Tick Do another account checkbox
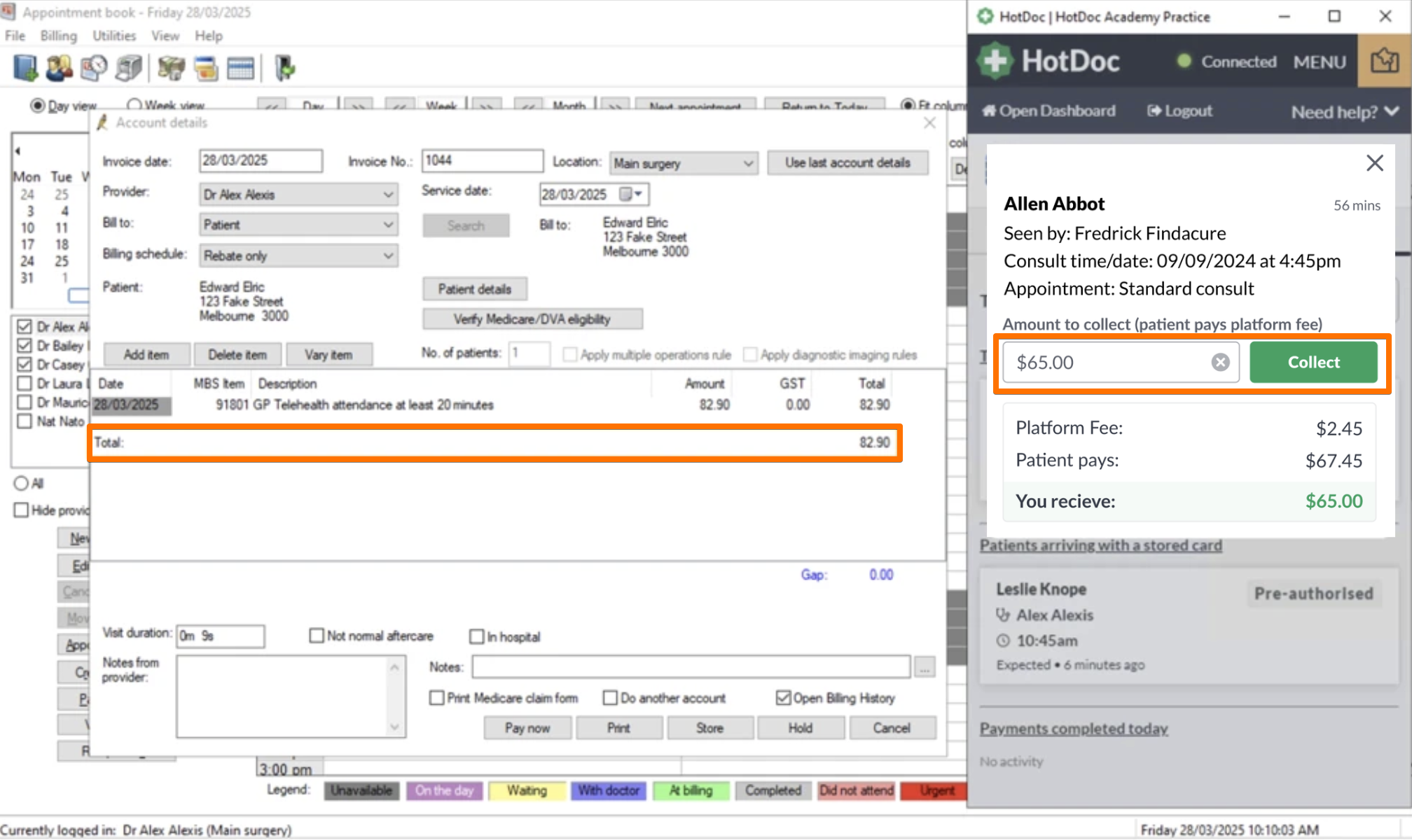This screenshot has width=1412, height=840. [x=610, y=698]
